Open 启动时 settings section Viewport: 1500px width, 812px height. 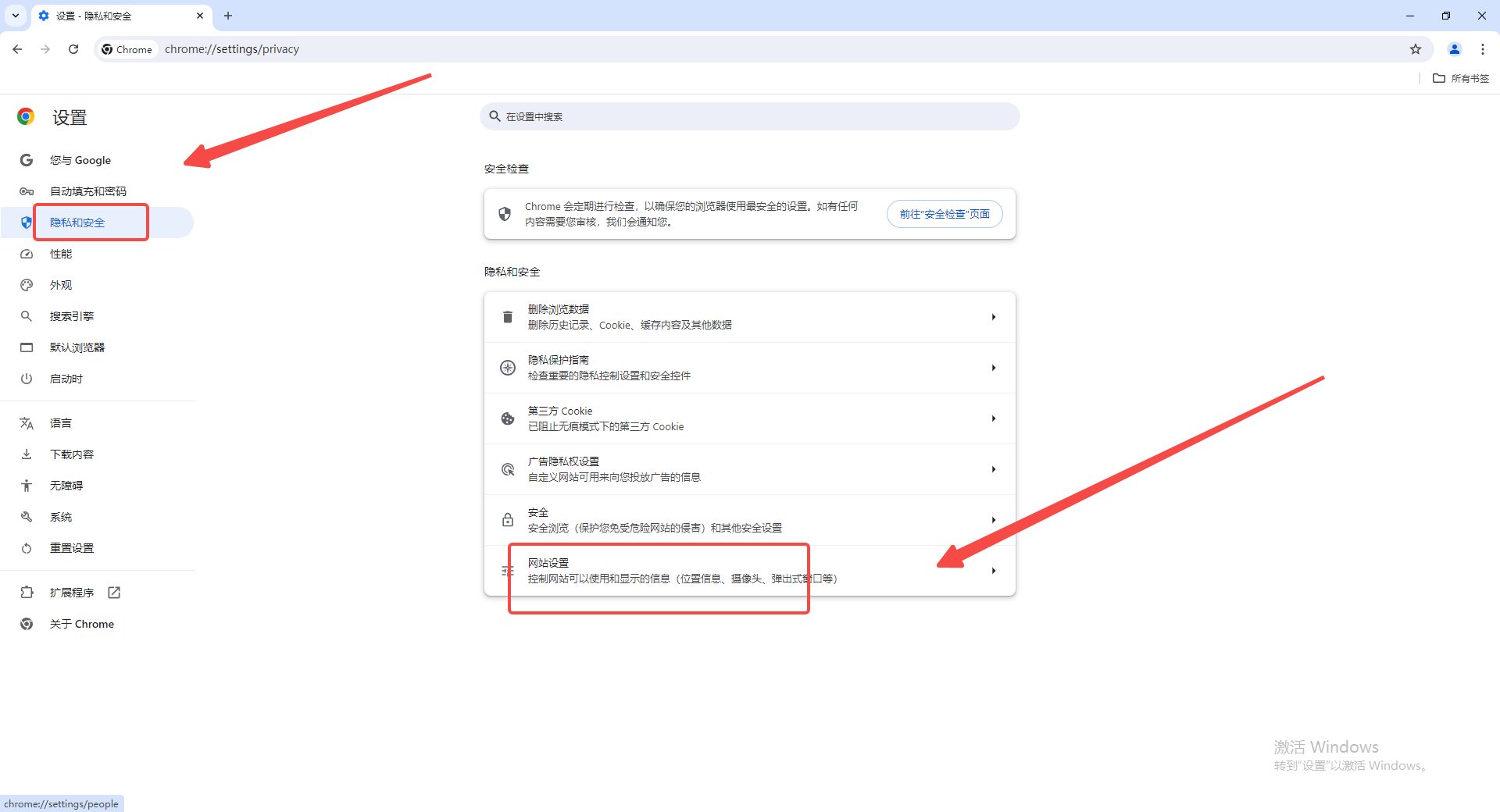click(97, 379)
